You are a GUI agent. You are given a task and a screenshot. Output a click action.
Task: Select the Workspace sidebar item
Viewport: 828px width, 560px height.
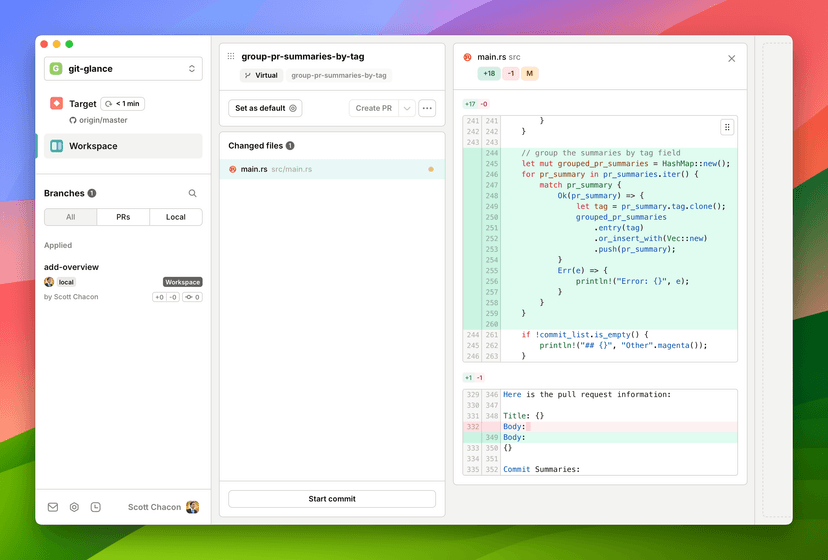[123, 146]
